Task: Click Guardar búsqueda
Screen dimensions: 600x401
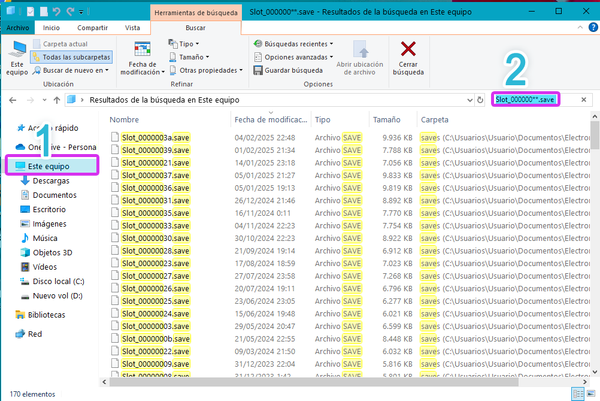Action: coord(288,70)
